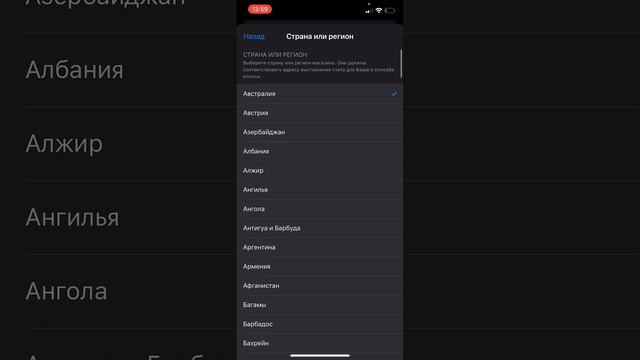Tap the cellular signal bars icon
Screen dimensions: 640x360
point(369,10)
